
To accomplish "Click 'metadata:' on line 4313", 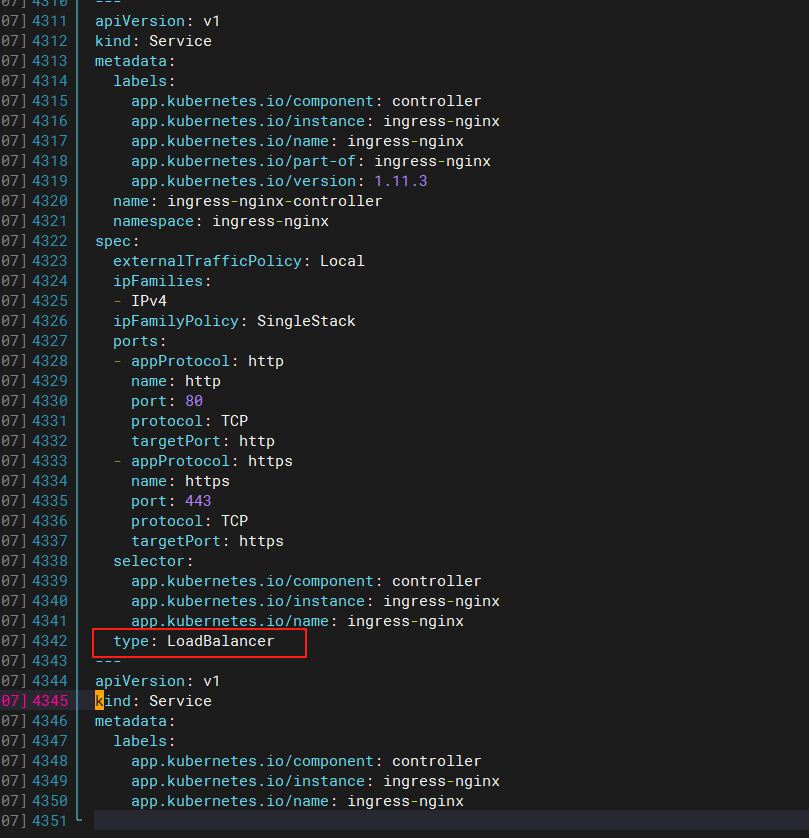I will [x=135, y=61].
